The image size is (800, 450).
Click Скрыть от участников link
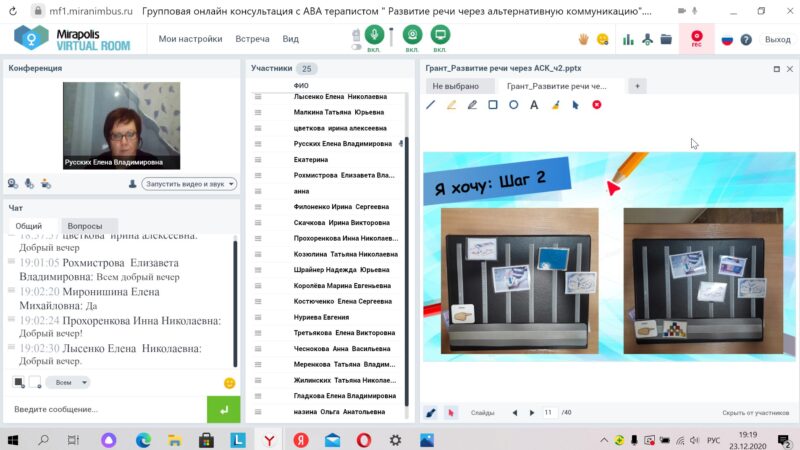click(x=756, y=412)
